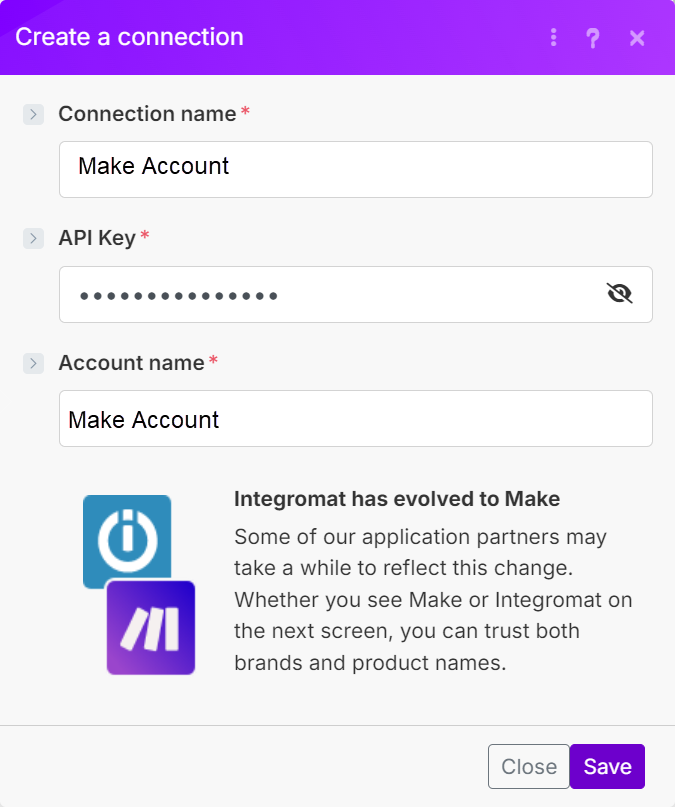Click the question mark help icon

pos(593,38)
